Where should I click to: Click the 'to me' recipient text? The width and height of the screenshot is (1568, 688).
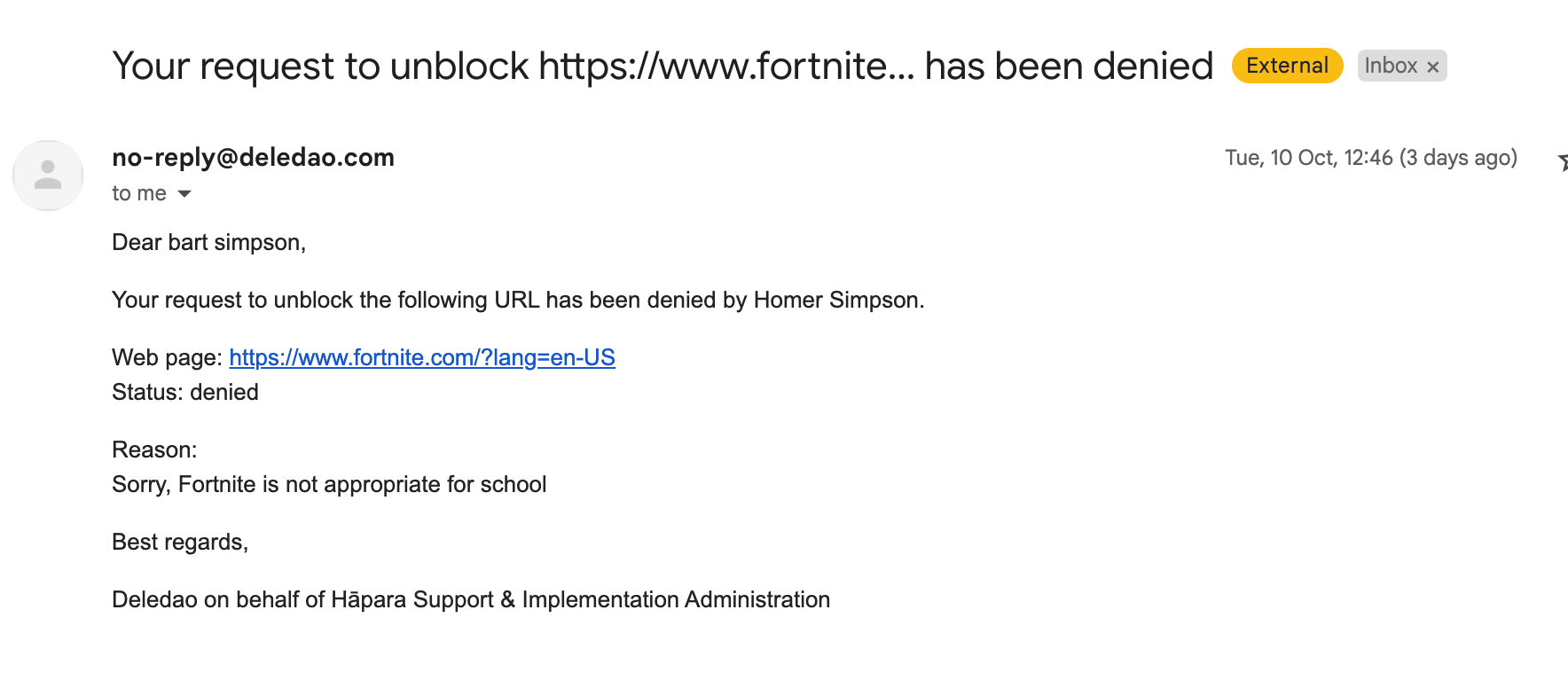point(139,193)
